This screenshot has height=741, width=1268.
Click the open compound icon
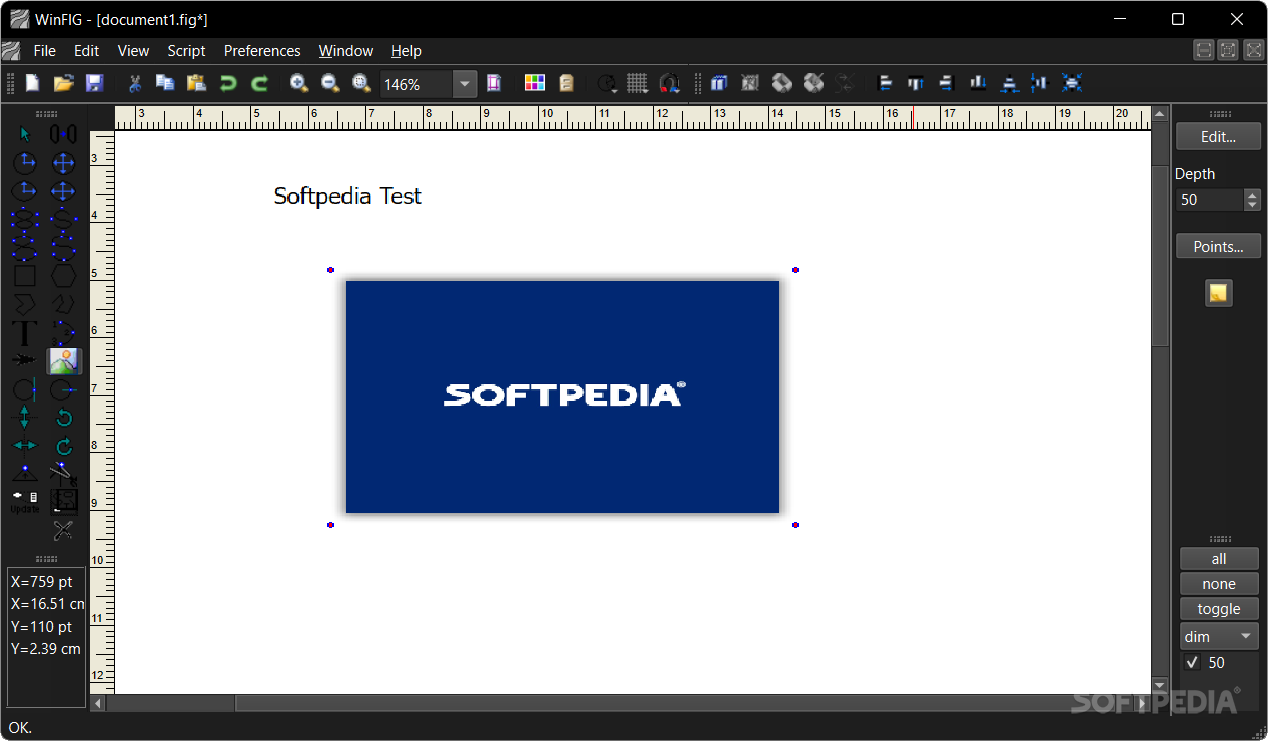(782, 84)
